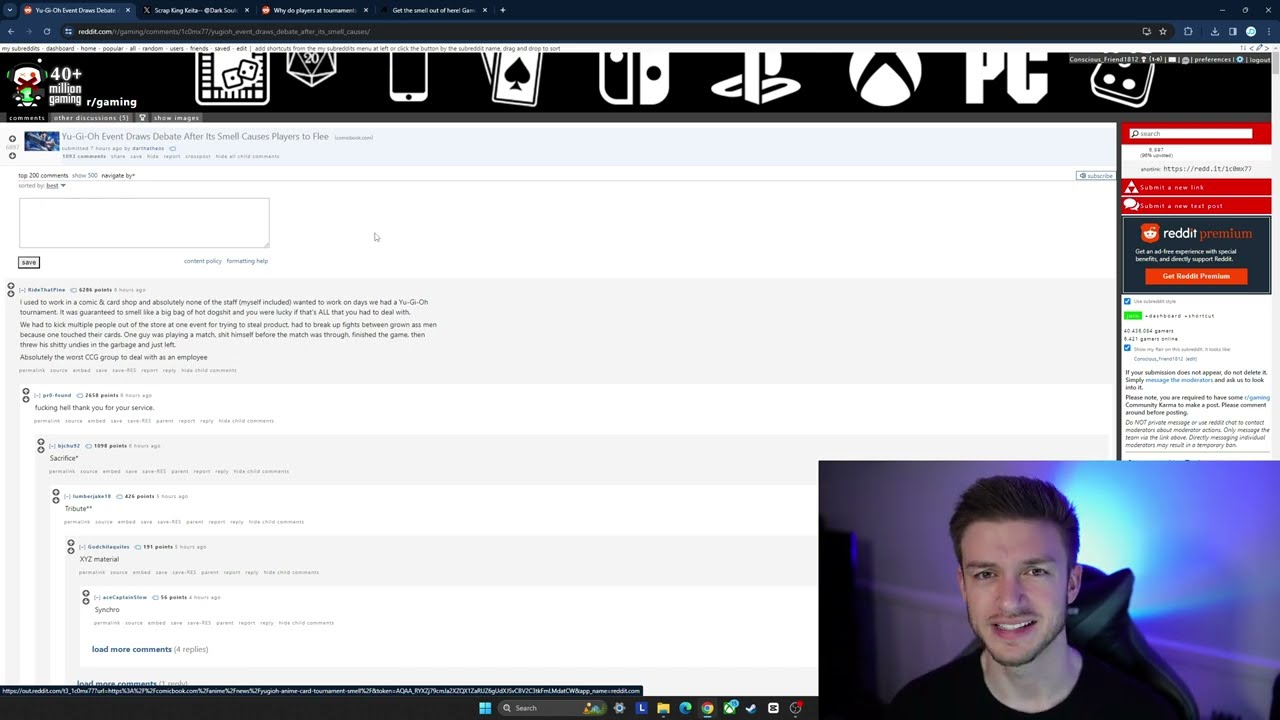Screen dimensions: 1280x720
Task: Open the Chrome downloads icon
Action: click(x=1214, y=31)
